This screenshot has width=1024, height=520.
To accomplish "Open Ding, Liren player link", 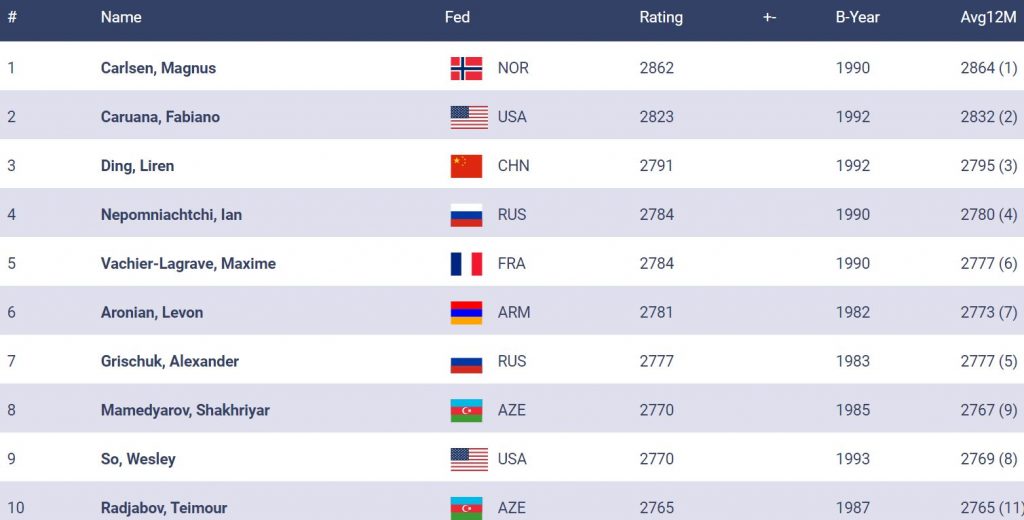I will [137, 166].
